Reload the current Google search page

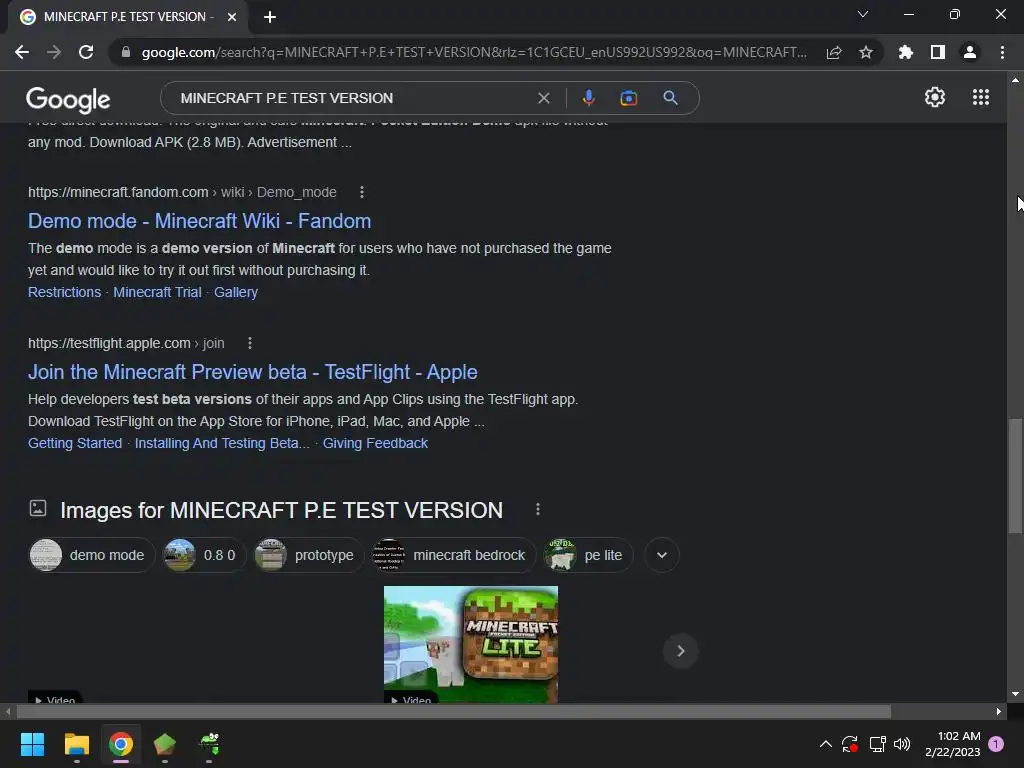tap(86, 52)
